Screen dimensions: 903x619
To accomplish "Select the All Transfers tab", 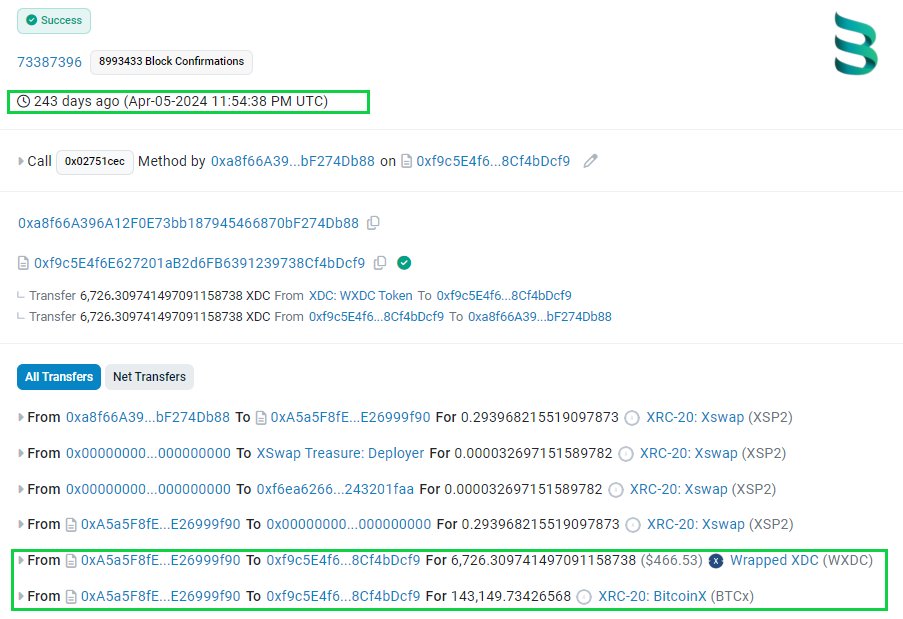I will [59, 377].
